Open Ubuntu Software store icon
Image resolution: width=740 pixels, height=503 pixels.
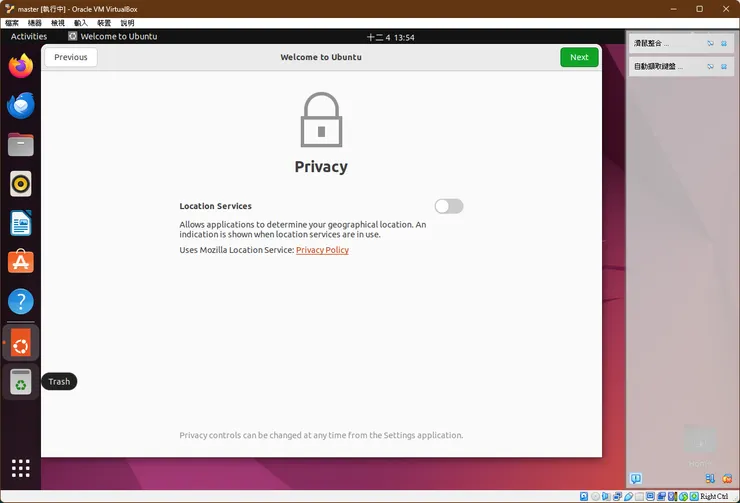point(21,261)
